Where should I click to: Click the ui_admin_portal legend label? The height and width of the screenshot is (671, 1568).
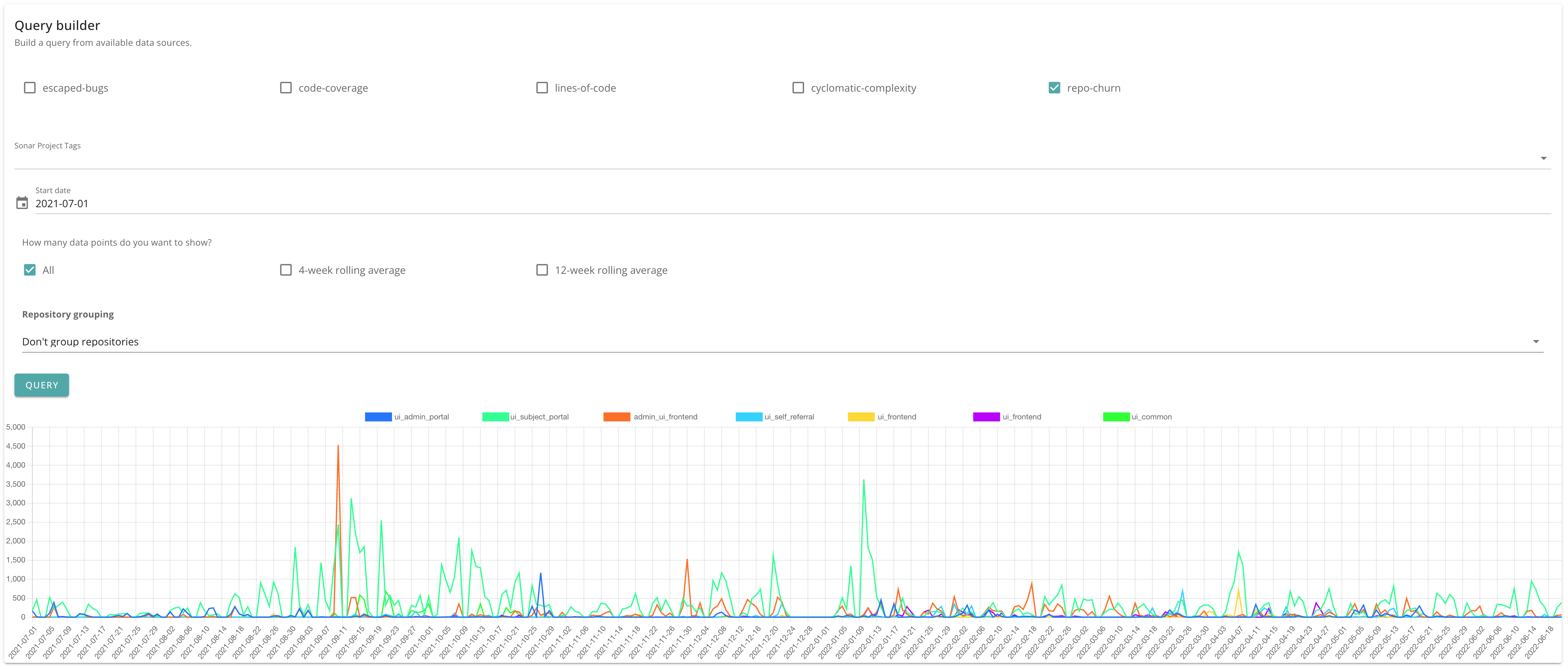[421, 417]
